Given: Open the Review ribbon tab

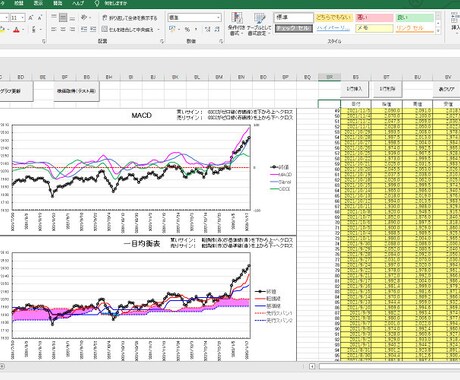Looking at the screenshot, I should point(19,3).
